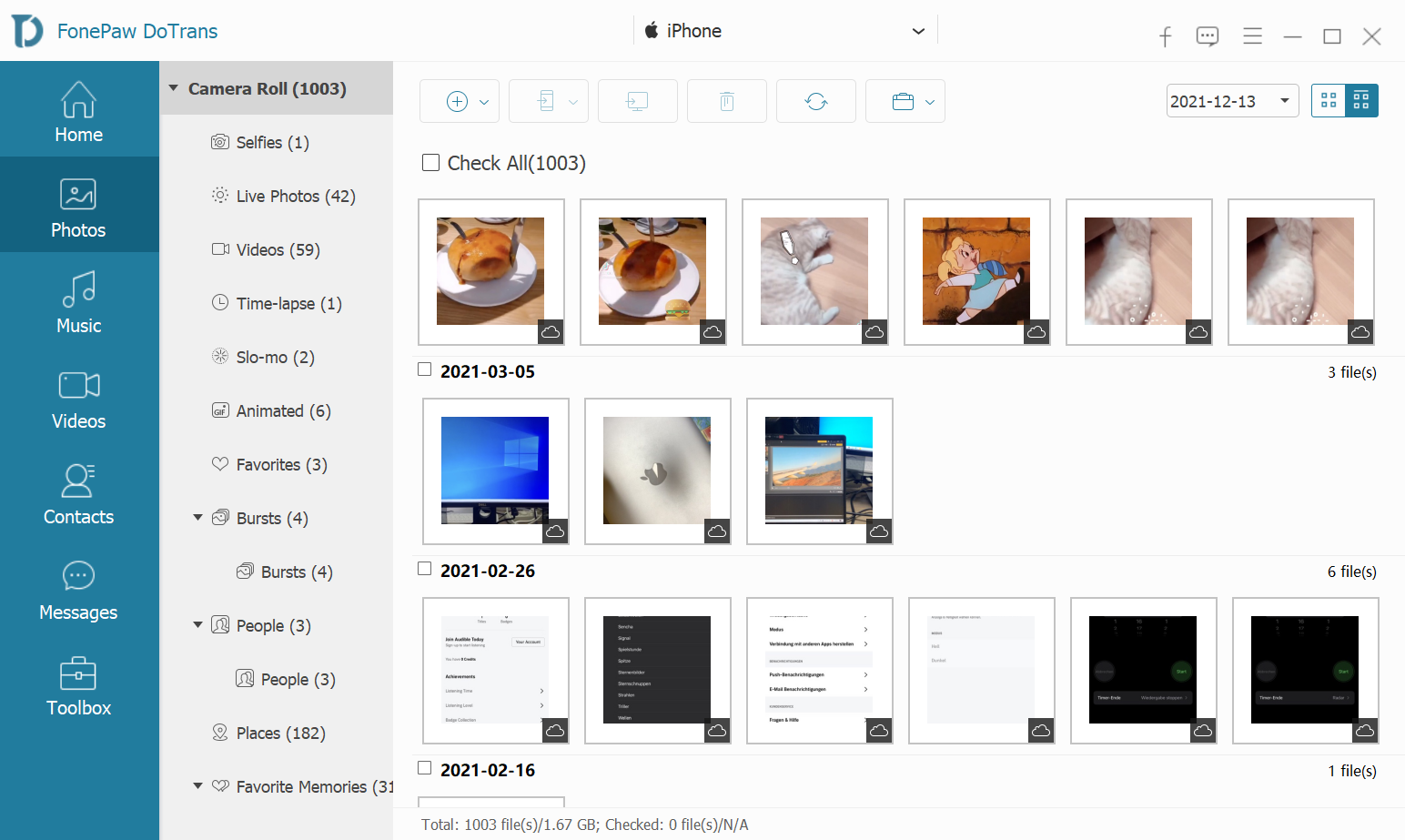1405x840 pixels.
Task: Select the dark list screenshot thumbnail
Action: [657, 670]
